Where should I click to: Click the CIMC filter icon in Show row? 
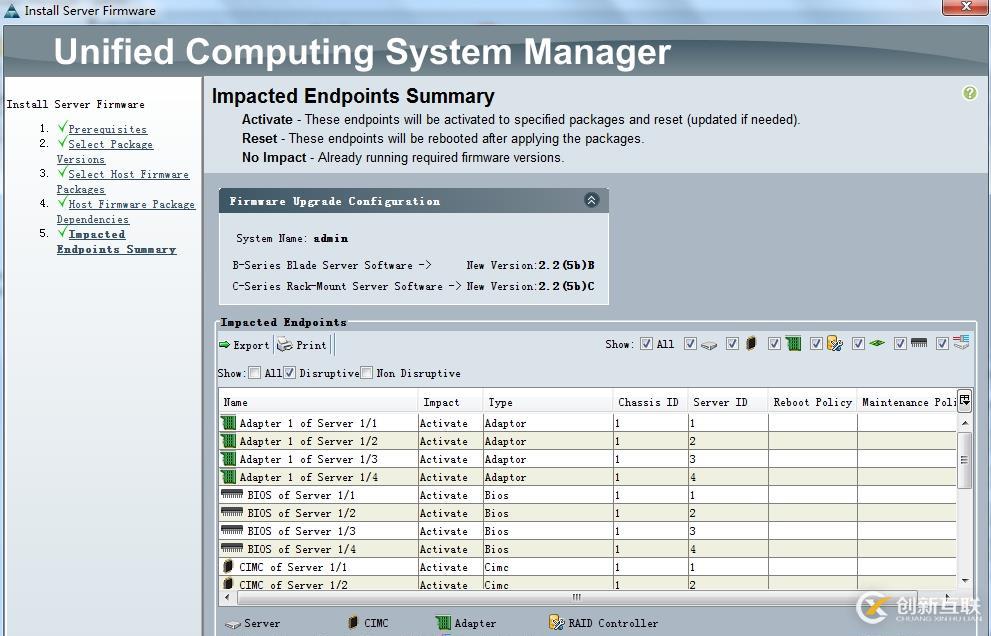[751, 343]
